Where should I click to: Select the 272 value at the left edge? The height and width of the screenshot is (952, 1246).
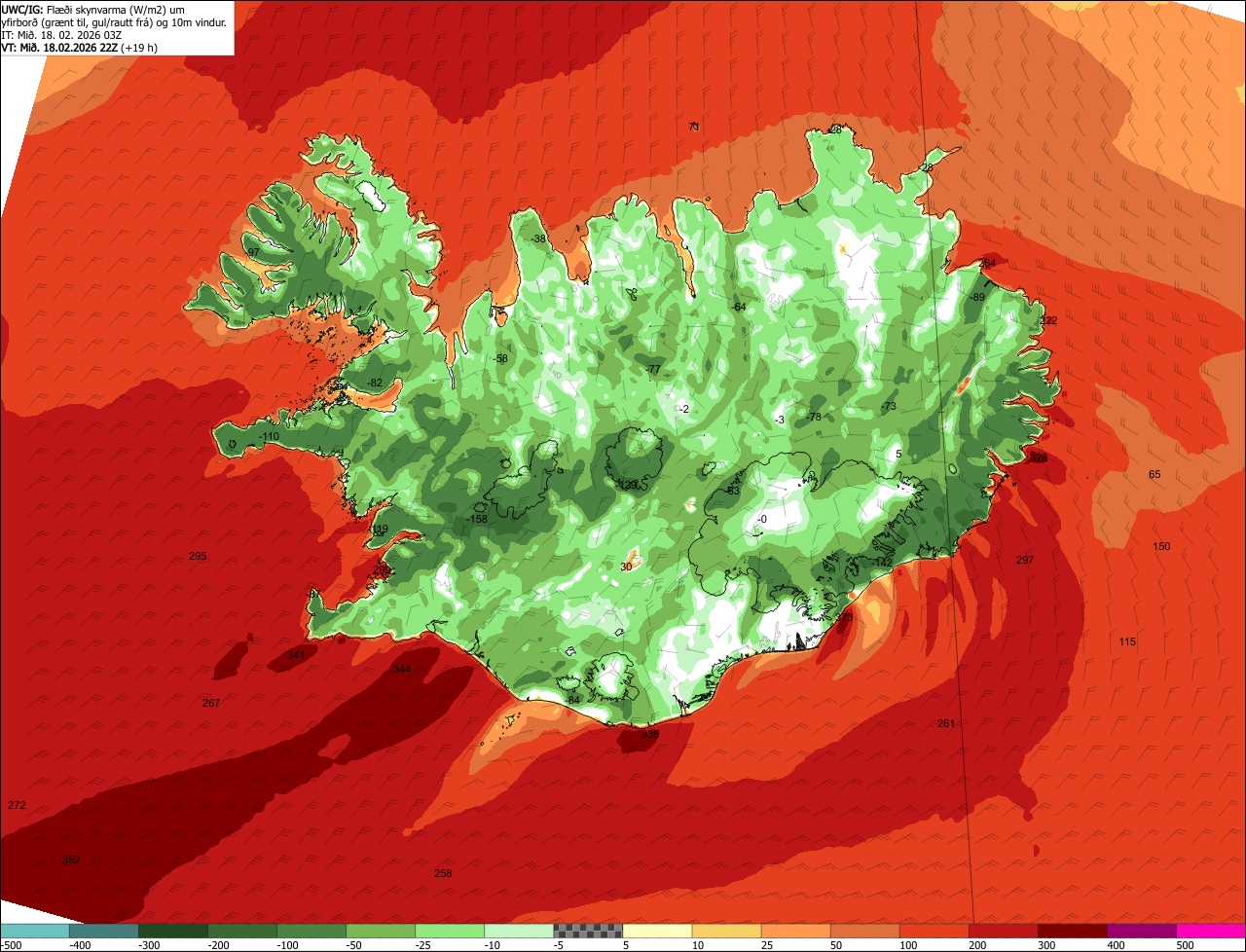(x=17, y=806)
